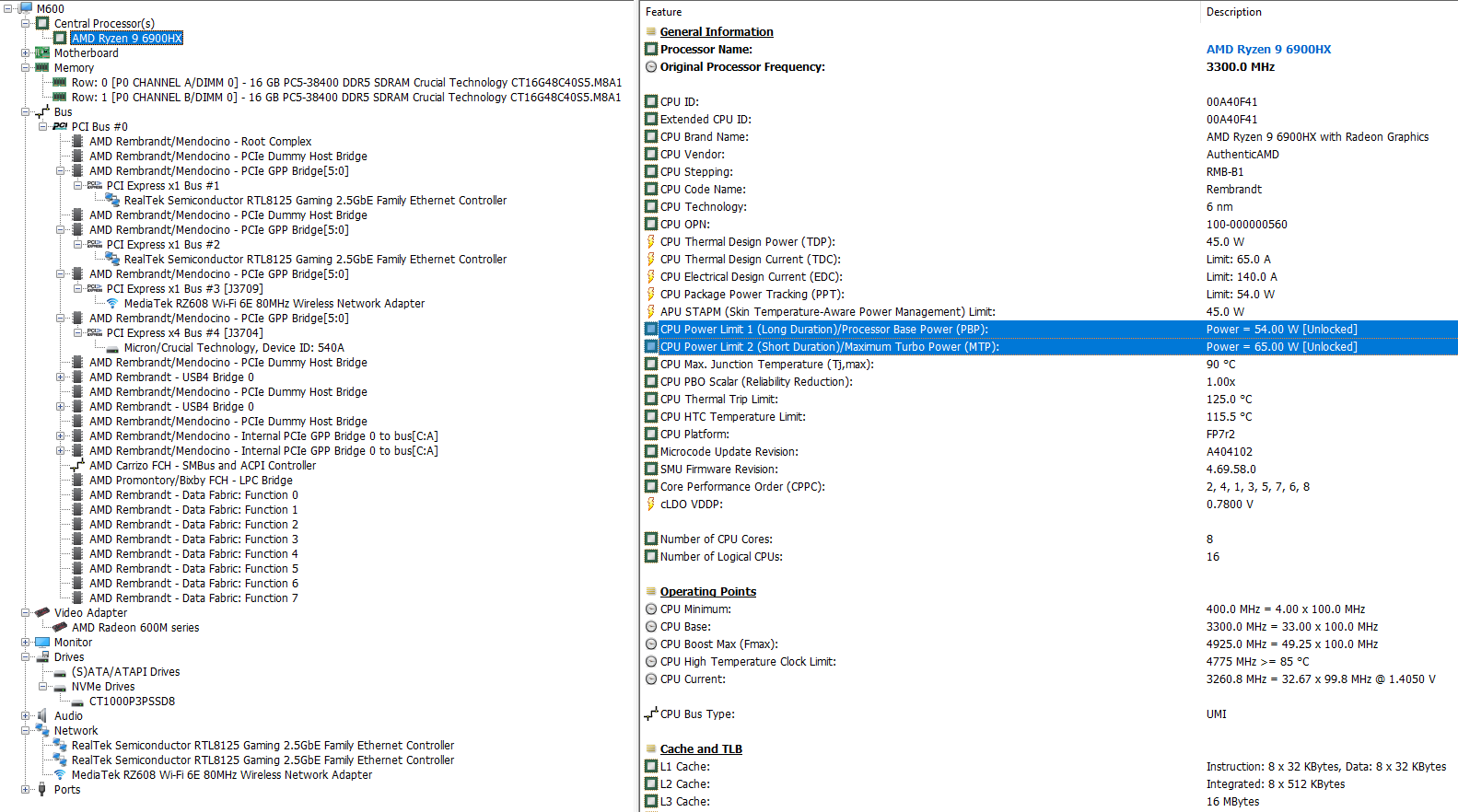
Task: Click the Central Processor(s) chip icon
Action: click(42, 23)
